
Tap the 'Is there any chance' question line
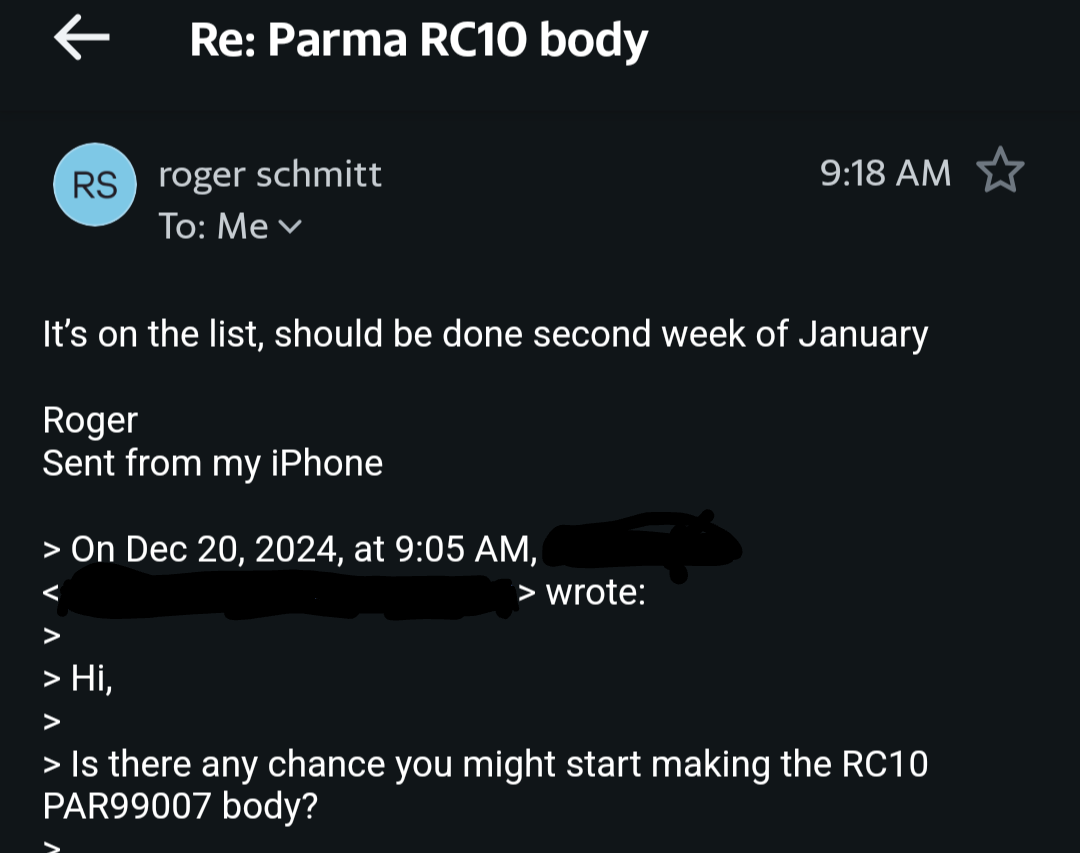click(485, 764)
